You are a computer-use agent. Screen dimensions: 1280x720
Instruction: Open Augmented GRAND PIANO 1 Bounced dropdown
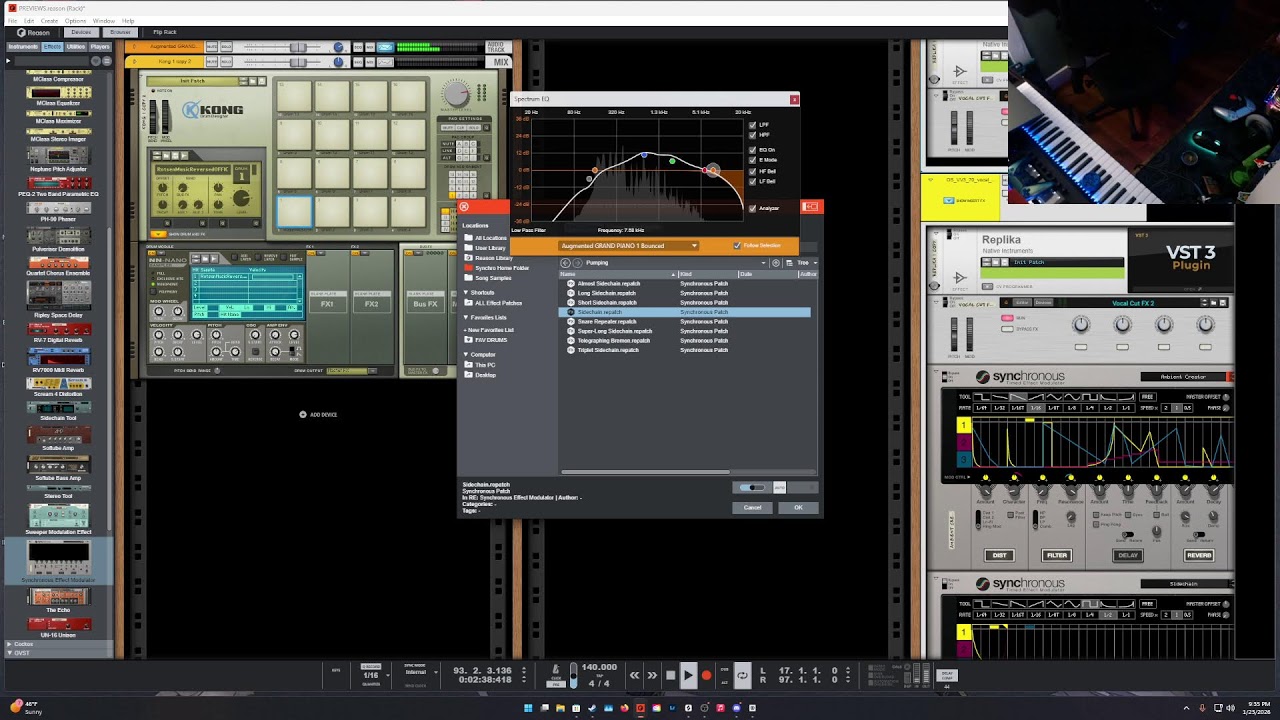pos(628,245)
